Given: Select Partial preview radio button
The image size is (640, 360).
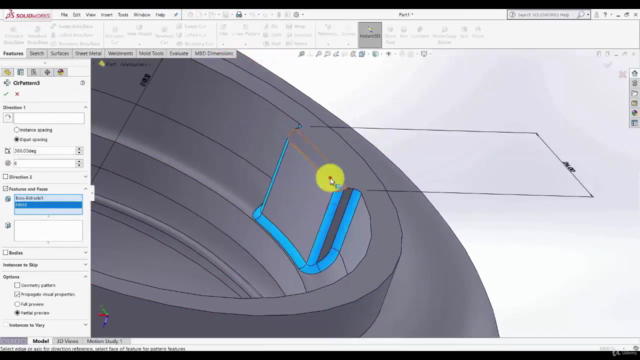Looking at the screenshot, I should pyautogui.click(x=17, y=313).
